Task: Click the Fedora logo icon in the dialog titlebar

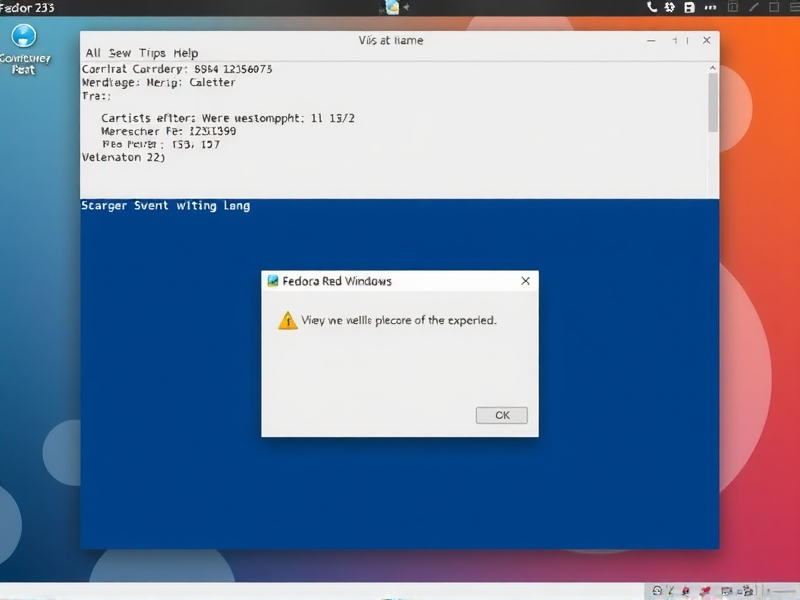Action: [x=271, y=281]
